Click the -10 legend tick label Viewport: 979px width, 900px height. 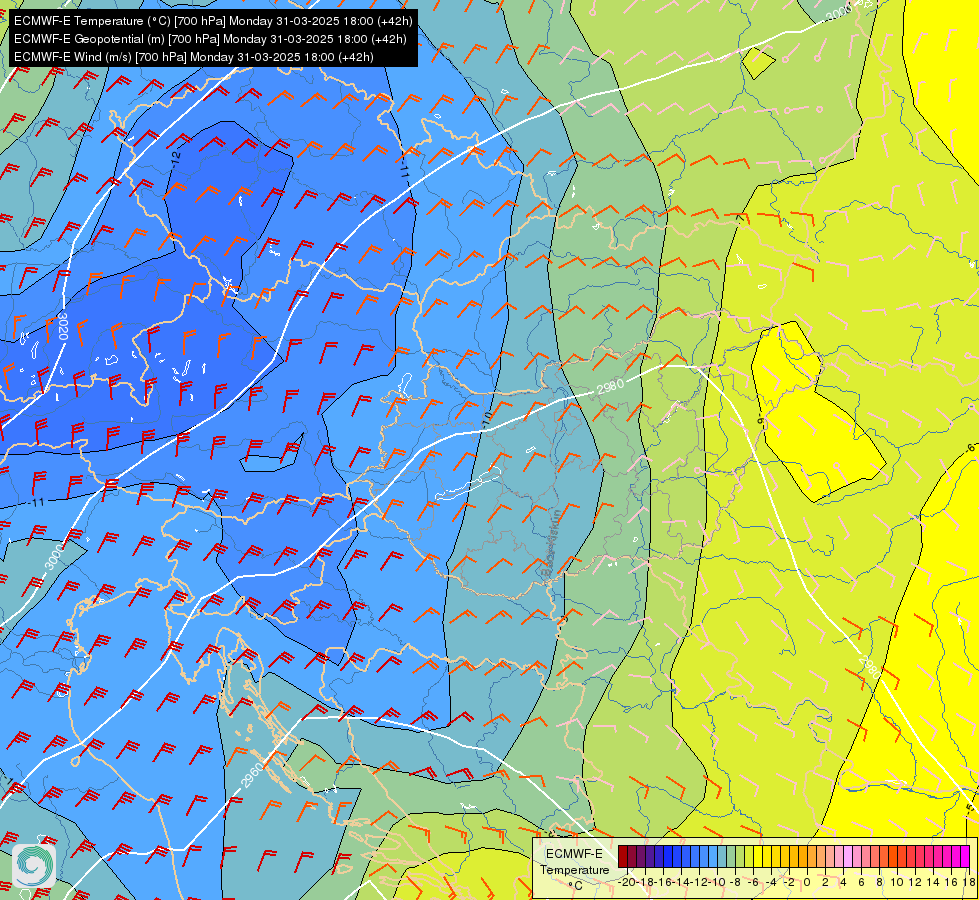coord(715,882)
